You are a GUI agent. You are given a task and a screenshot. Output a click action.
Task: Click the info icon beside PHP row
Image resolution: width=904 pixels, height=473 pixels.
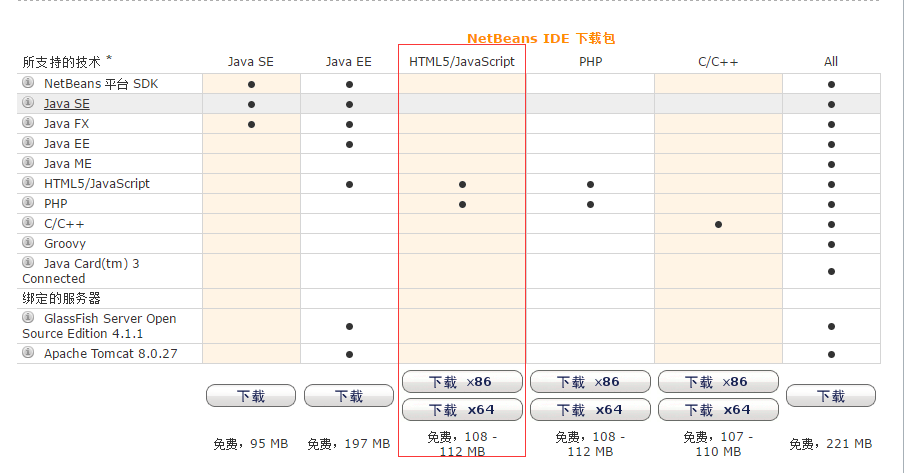pyautogui.click(x=28, y=202)
